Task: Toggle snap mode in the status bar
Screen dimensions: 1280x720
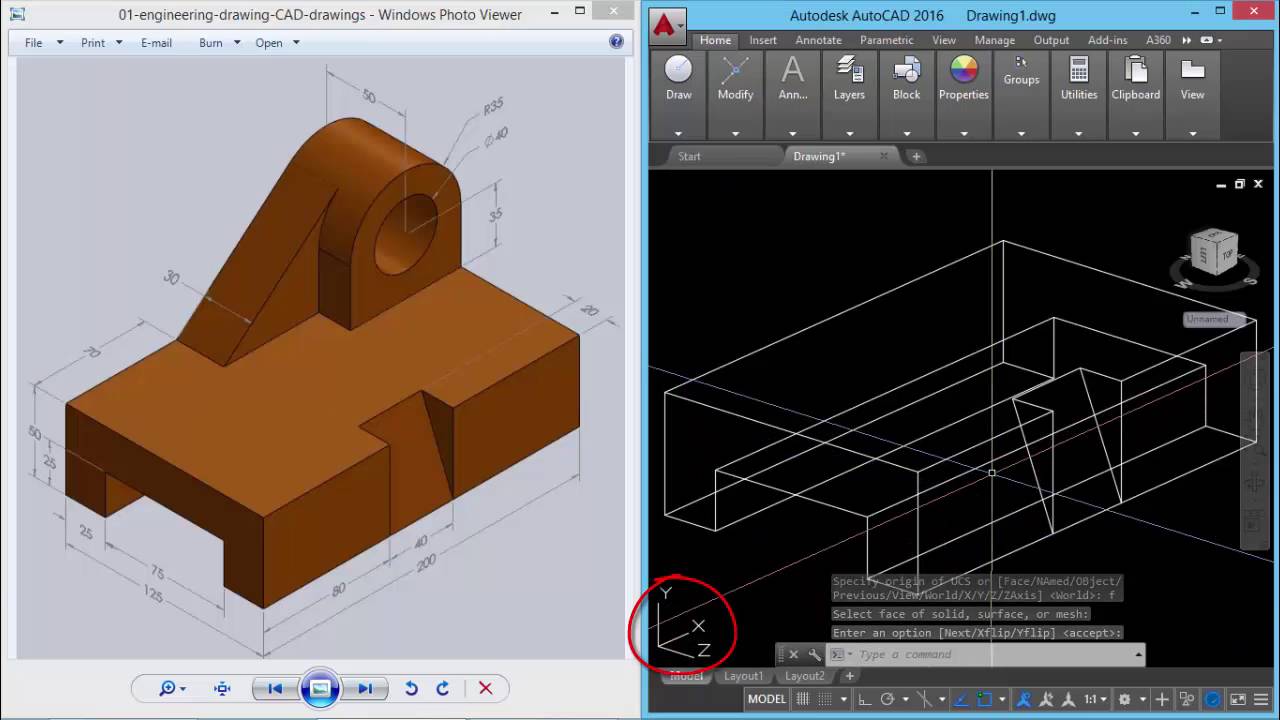Action: click(x=823, y=699)
